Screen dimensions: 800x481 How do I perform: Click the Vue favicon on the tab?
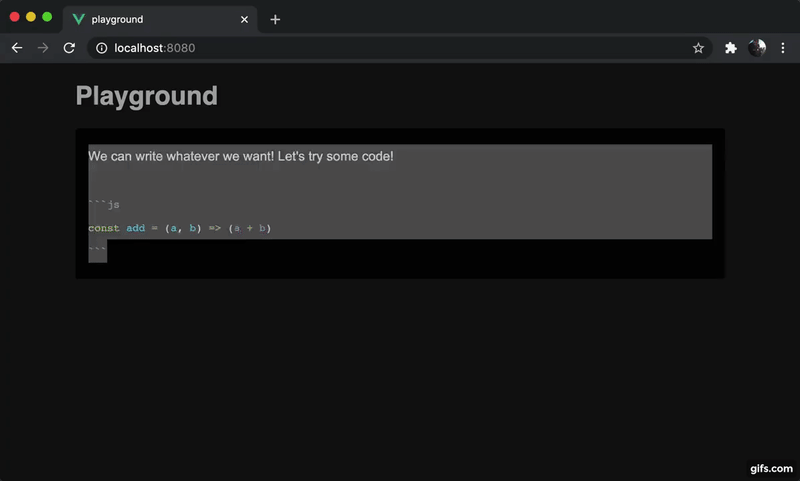78,19
